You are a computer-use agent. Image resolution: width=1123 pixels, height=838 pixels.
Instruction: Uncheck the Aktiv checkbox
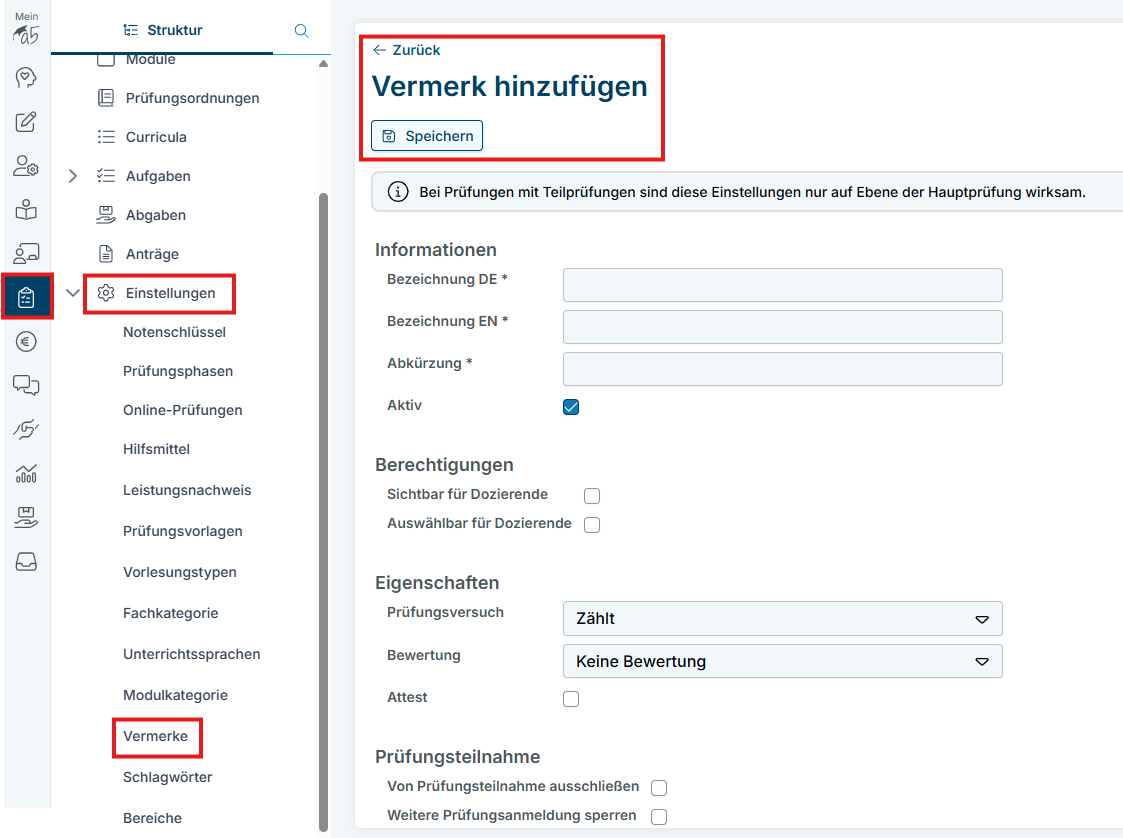(x=571, y=407)
